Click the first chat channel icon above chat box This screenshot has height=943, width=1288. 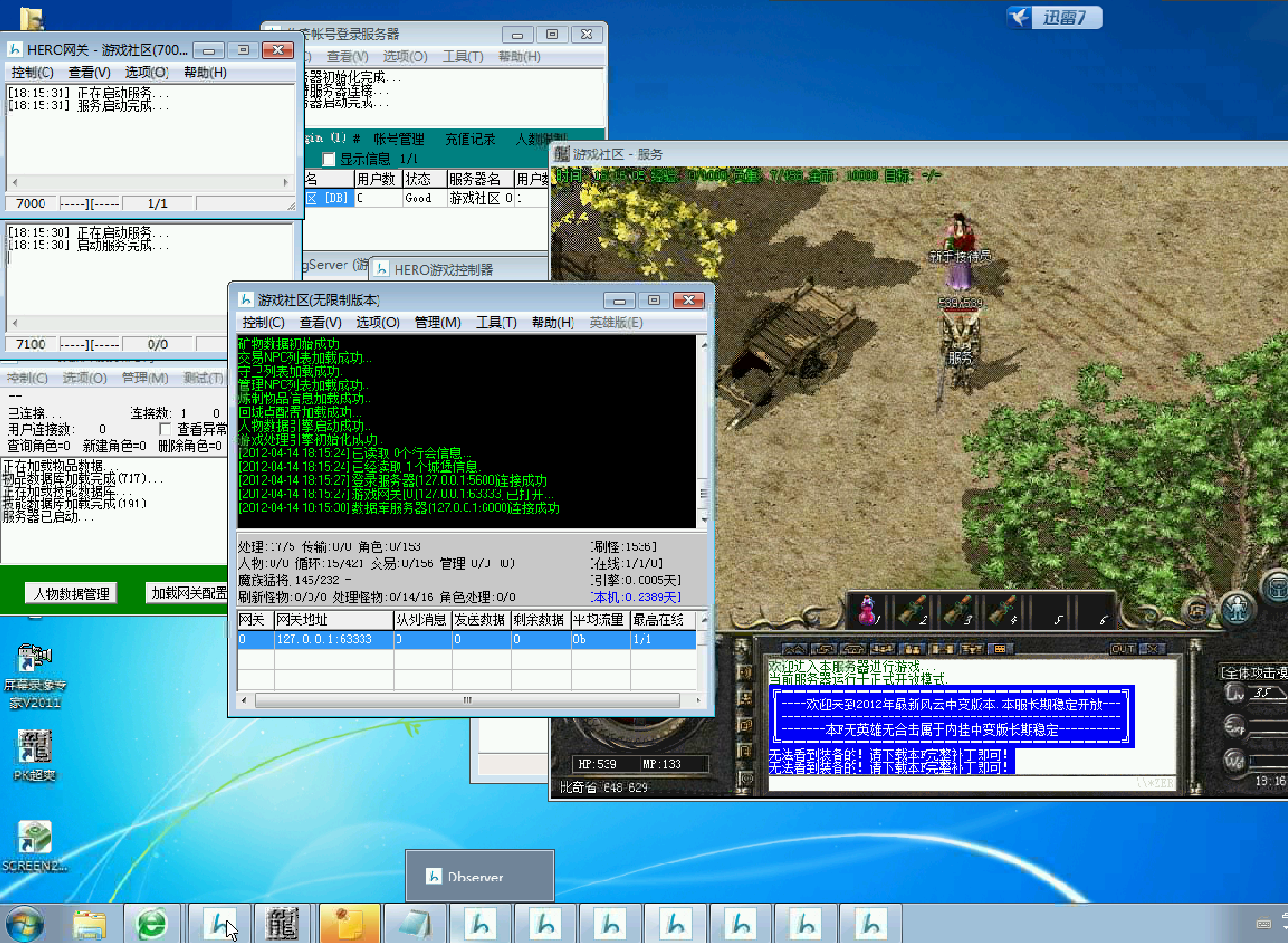[x=795, y=649]
